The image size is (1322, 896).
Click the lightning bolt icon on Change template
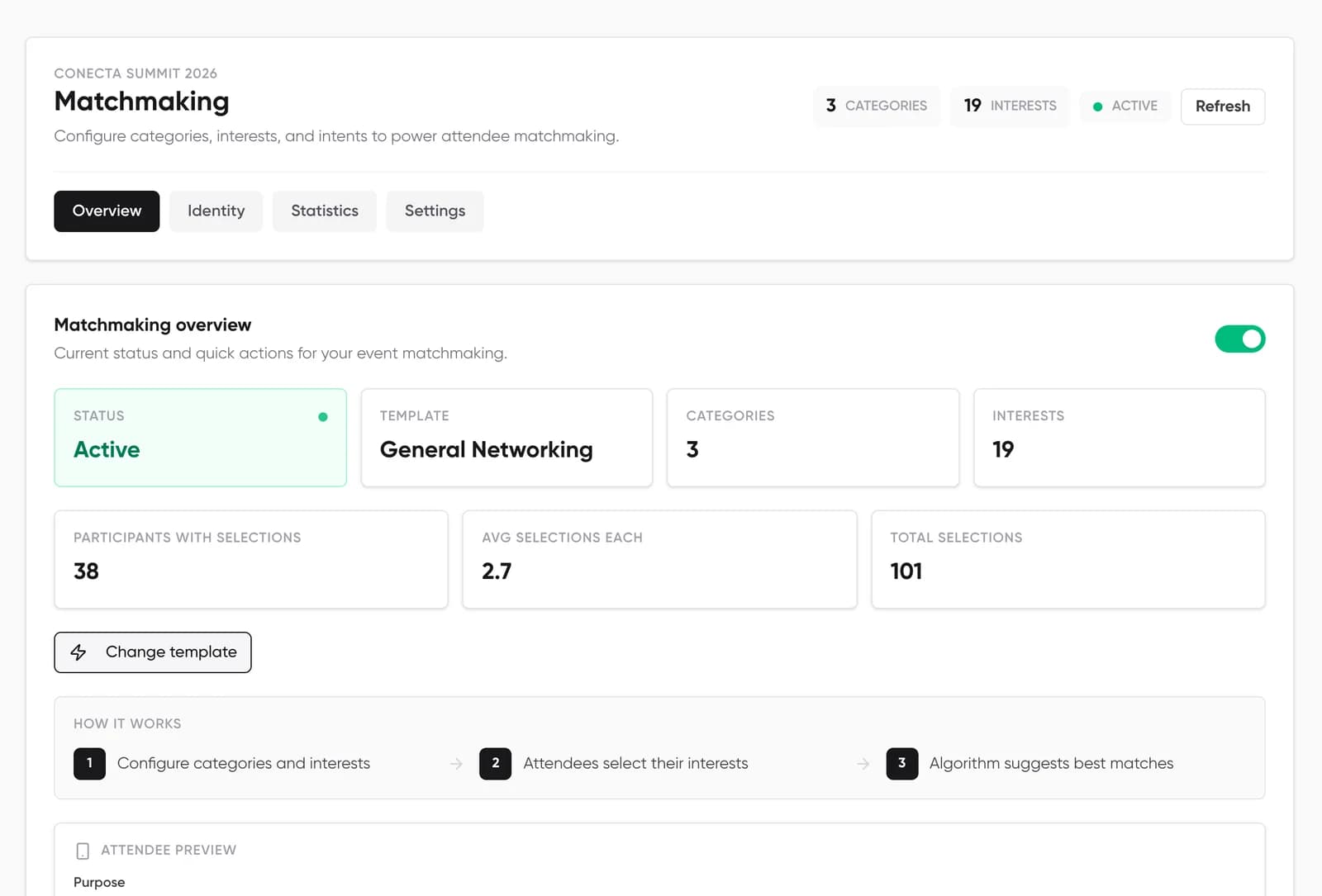click(78, 652)
